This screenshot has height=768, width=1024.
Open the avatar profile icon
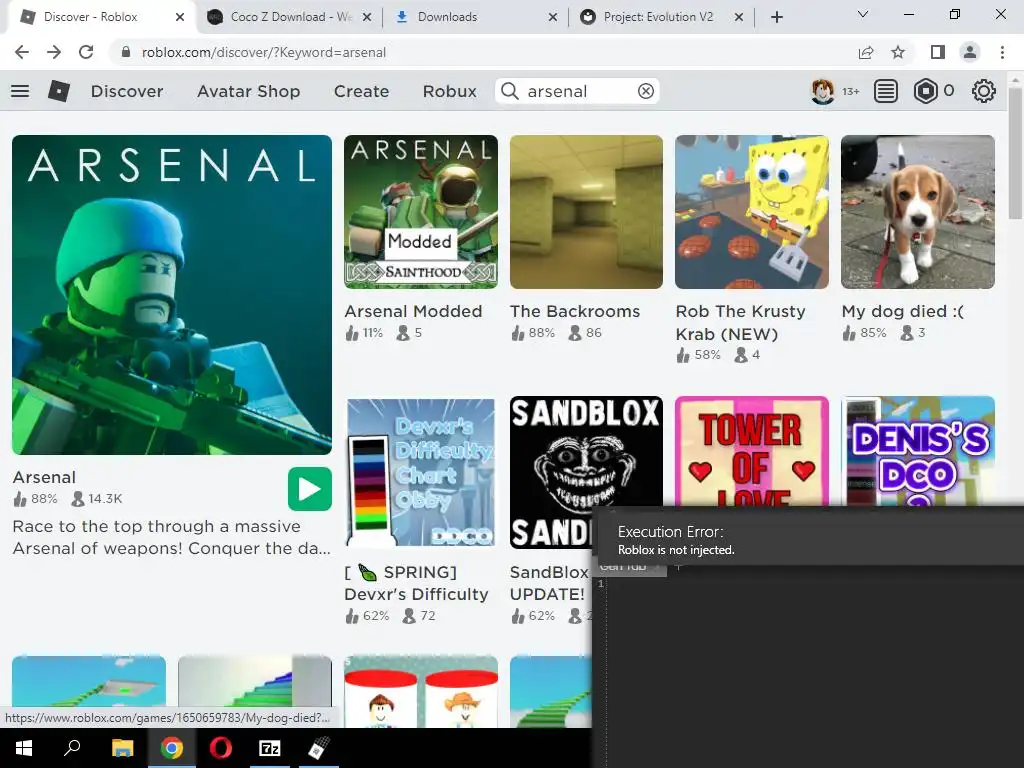pos(822,91)
